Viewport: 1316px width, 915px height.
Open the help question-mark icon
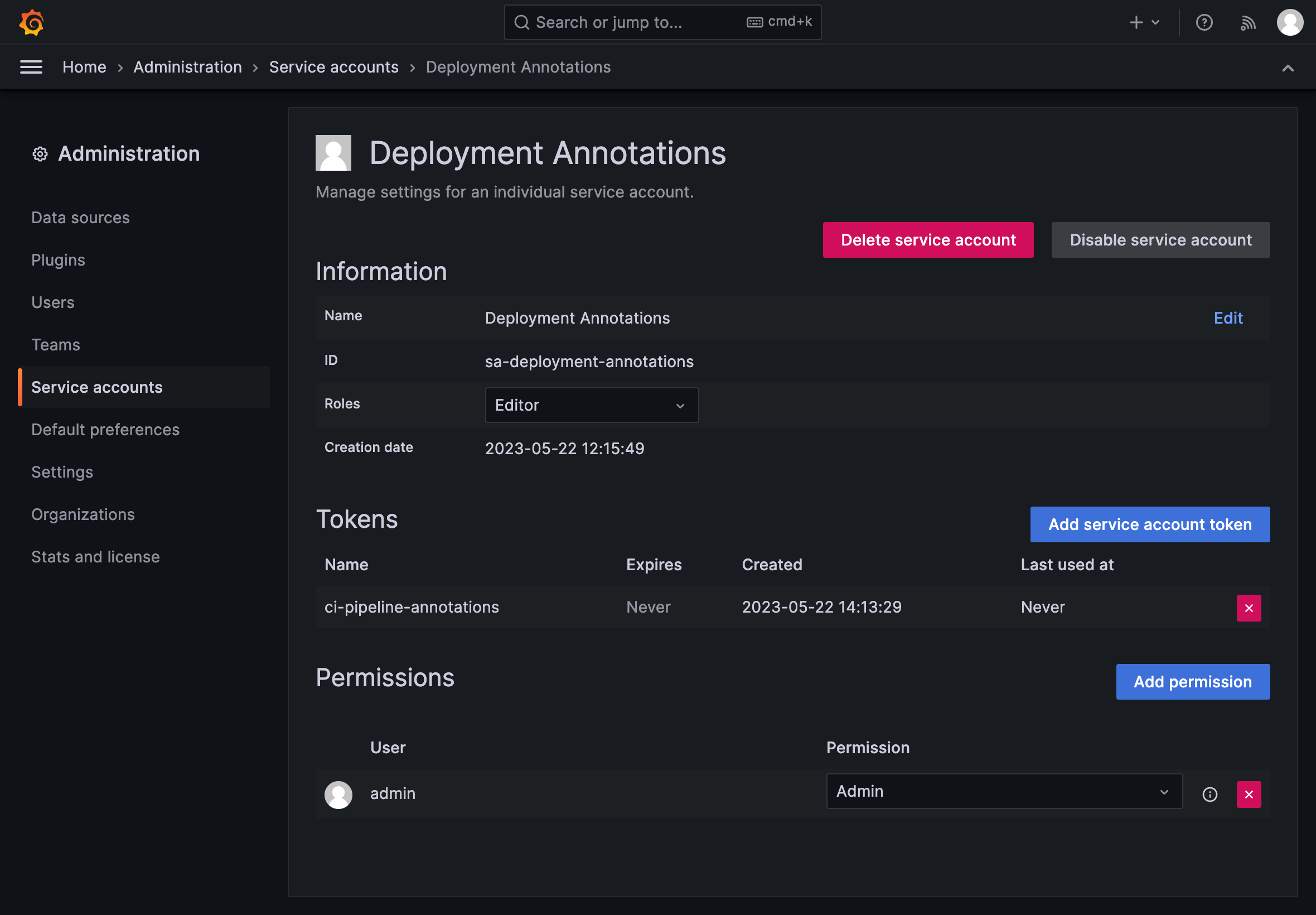(1204, 22)
